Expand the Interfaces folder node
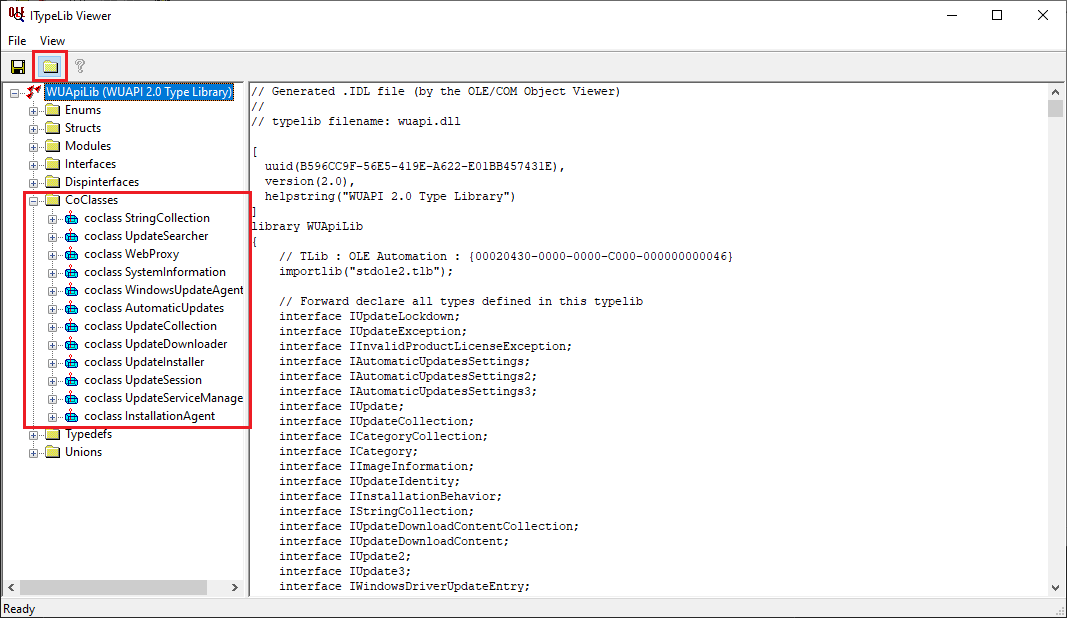This screenshot has width=1067, height=618. click(33, 165)
